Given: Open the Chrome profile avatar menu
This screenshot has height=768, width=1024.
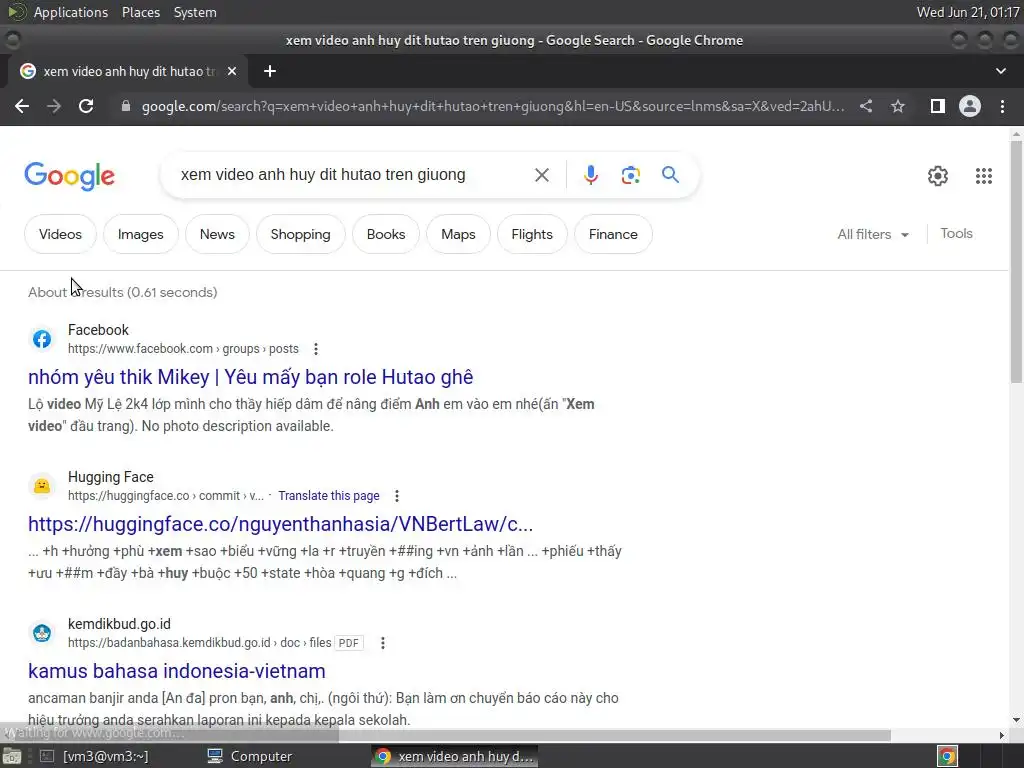Looking at the screenshot, I should (x=970, y=106).
